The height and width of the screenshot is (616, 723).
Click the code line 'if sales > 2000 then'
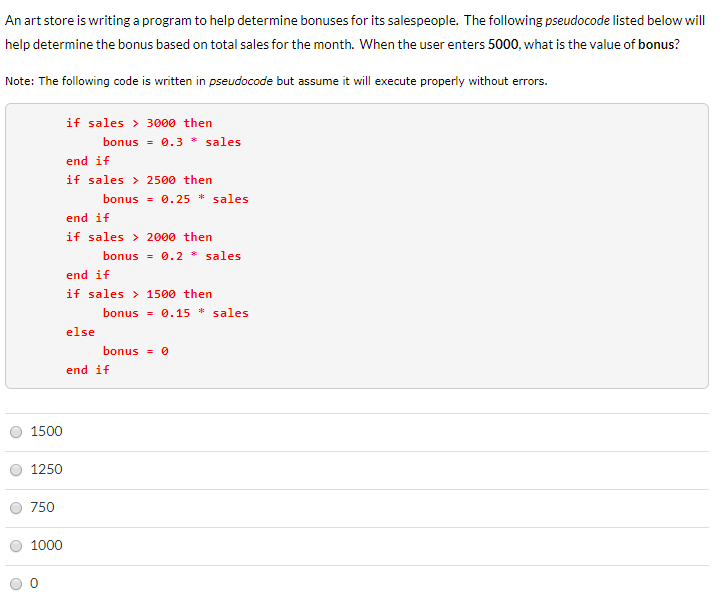pos(139,237)
